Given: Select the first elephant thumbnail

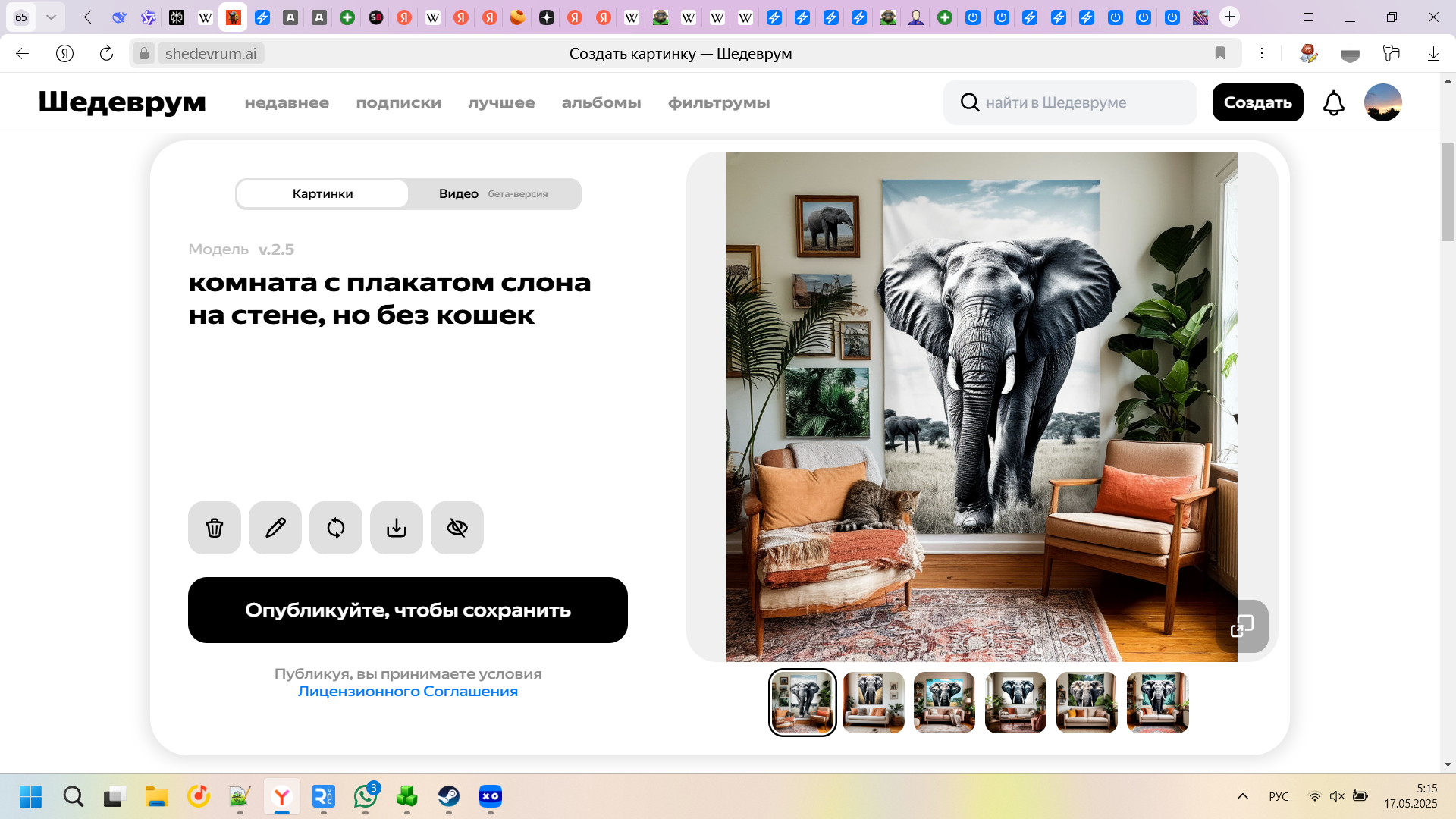Looking at the screenshot, I should [802, 702].
